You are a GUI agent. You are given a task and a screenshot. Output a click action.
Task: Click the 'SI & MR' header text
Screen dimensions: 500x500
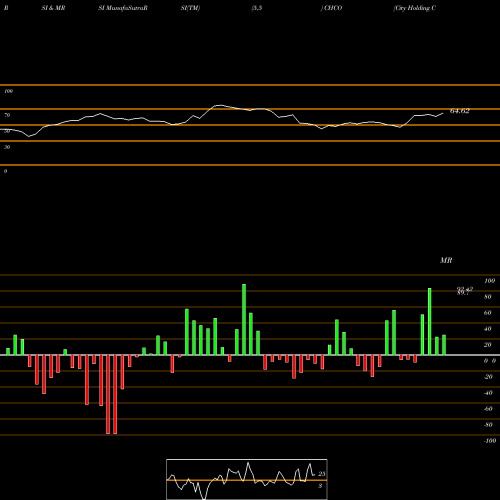coord(53,8)
